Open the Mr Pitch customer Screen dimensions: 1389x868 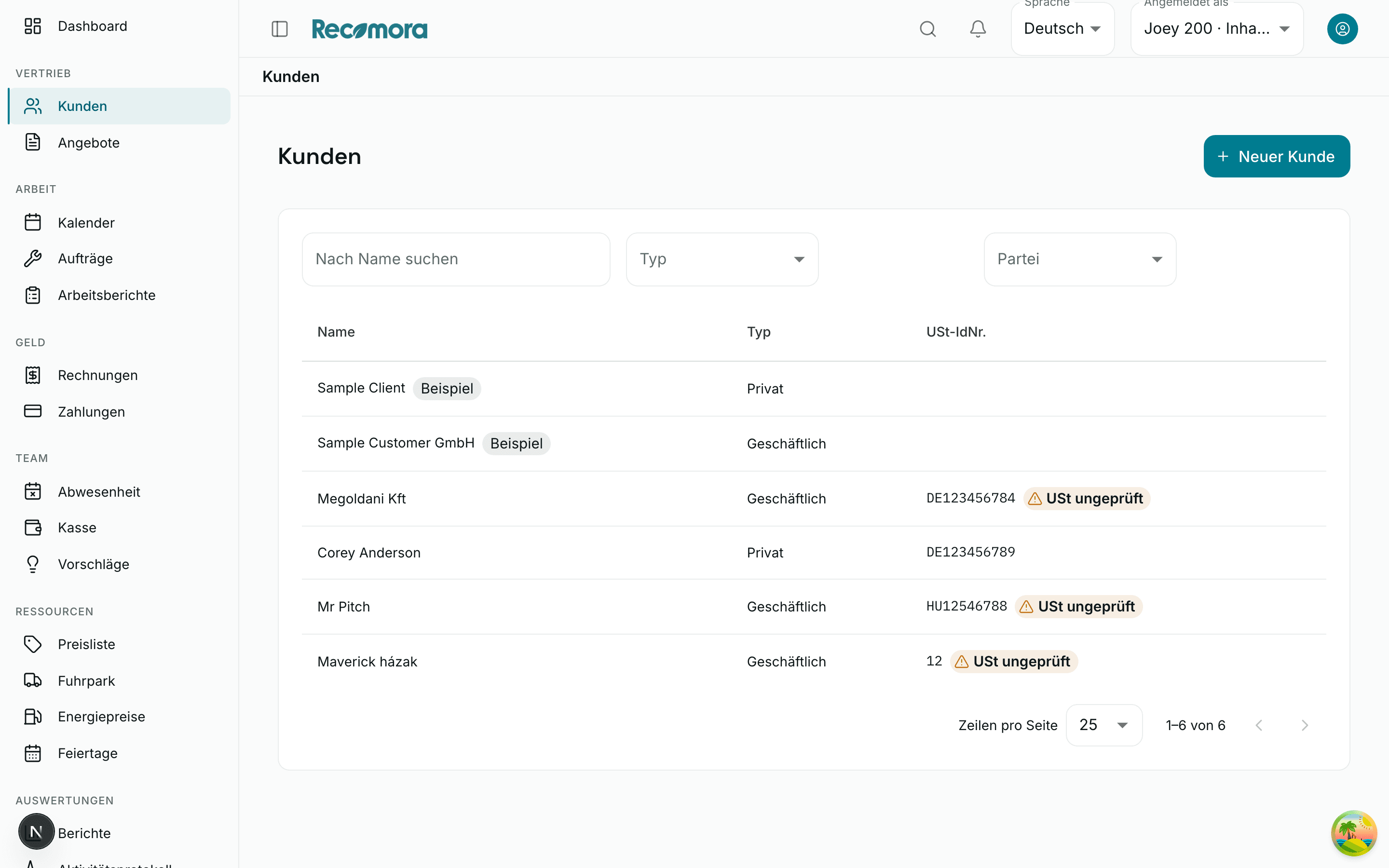coord(343,606)
